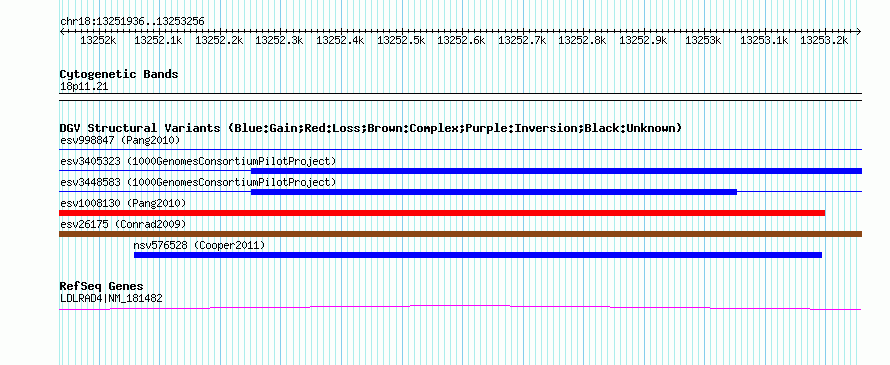Click the magenta LDLRAD4 gene line
The width and height of the screenshot is (890, 365).
click(x=460, y=307)
